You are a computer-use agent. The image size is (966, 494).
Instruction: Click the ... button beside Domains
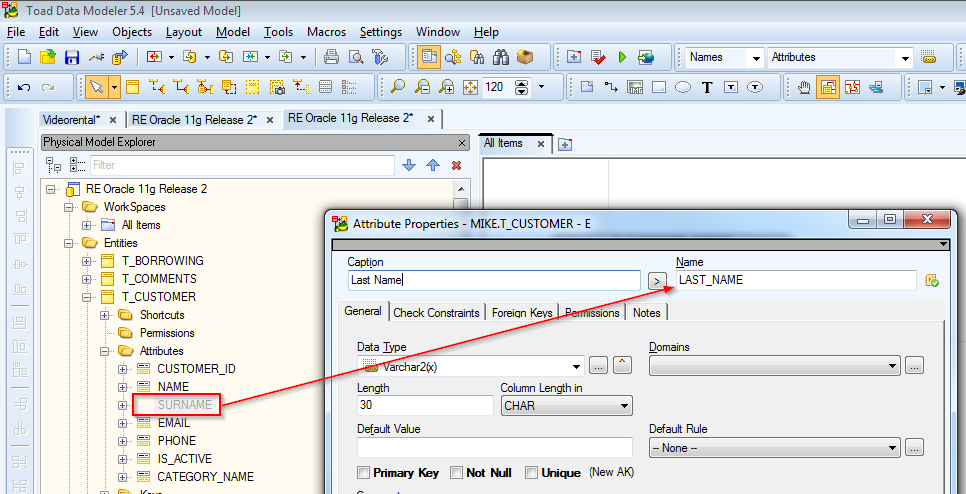click(x=915, y=365)
